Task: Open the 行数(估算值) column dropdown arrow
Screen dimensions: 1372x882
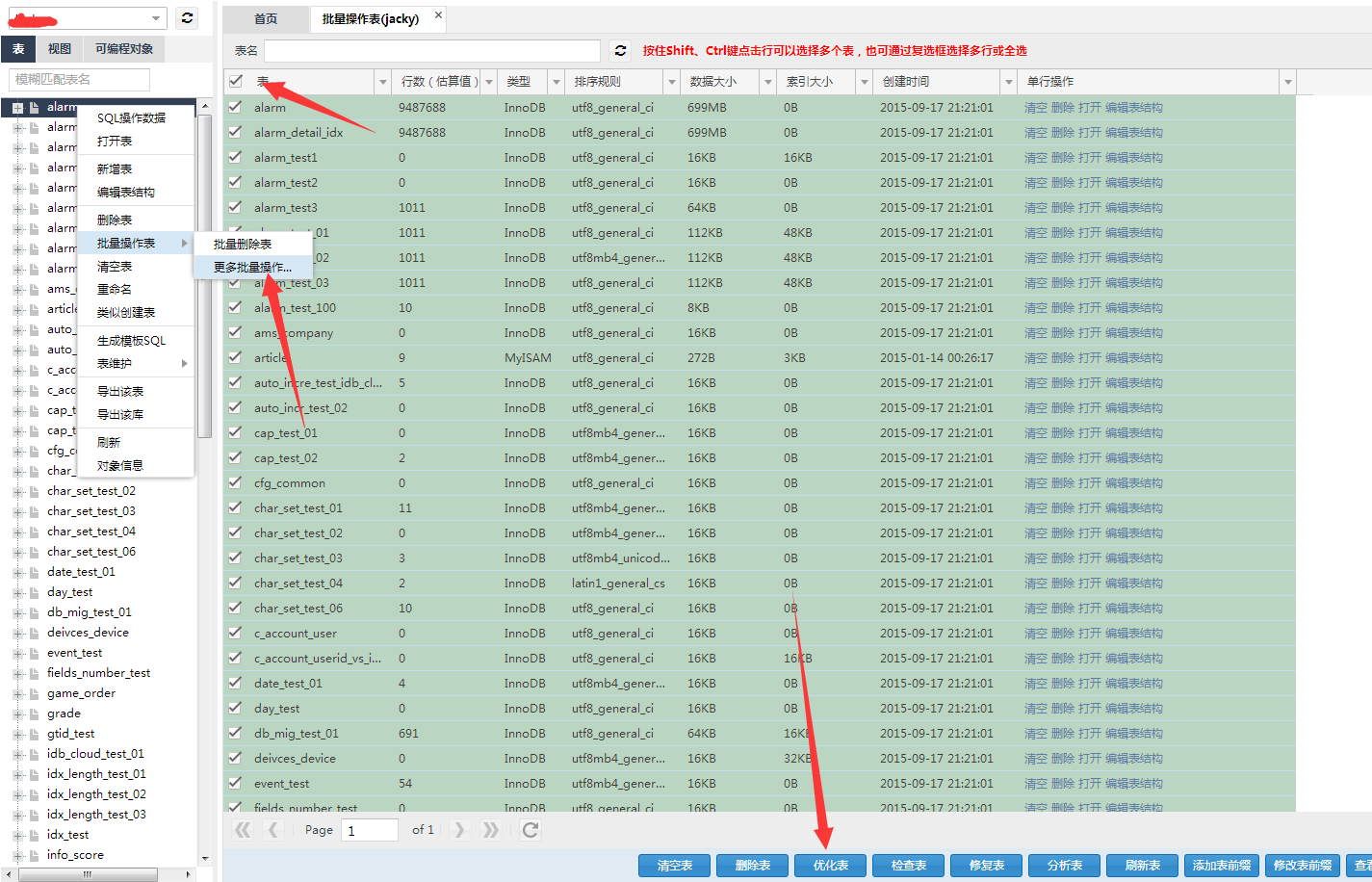Action: click(489, 82)
